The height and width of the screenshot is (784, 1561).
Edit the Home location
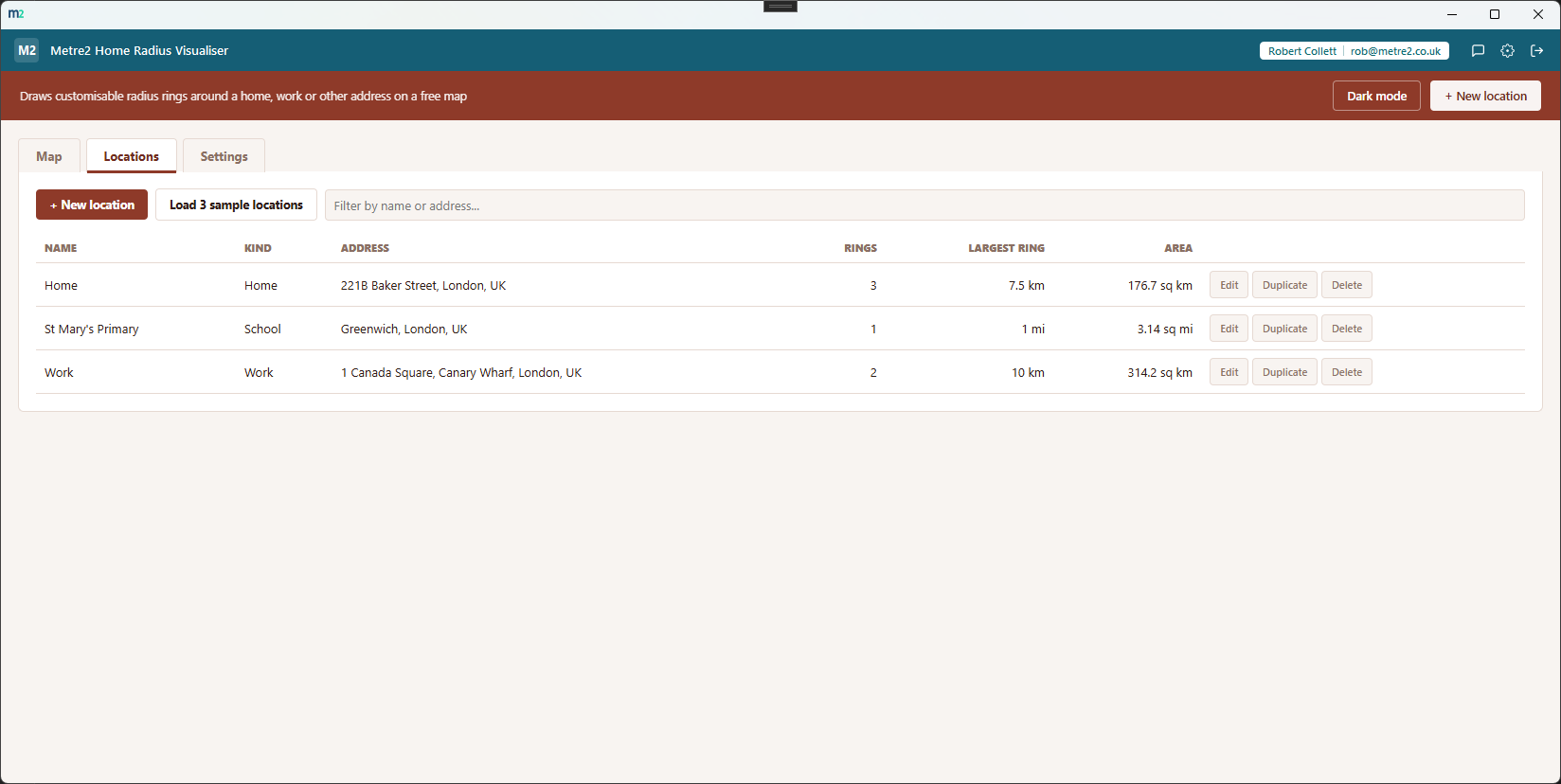click(1229, 285)
